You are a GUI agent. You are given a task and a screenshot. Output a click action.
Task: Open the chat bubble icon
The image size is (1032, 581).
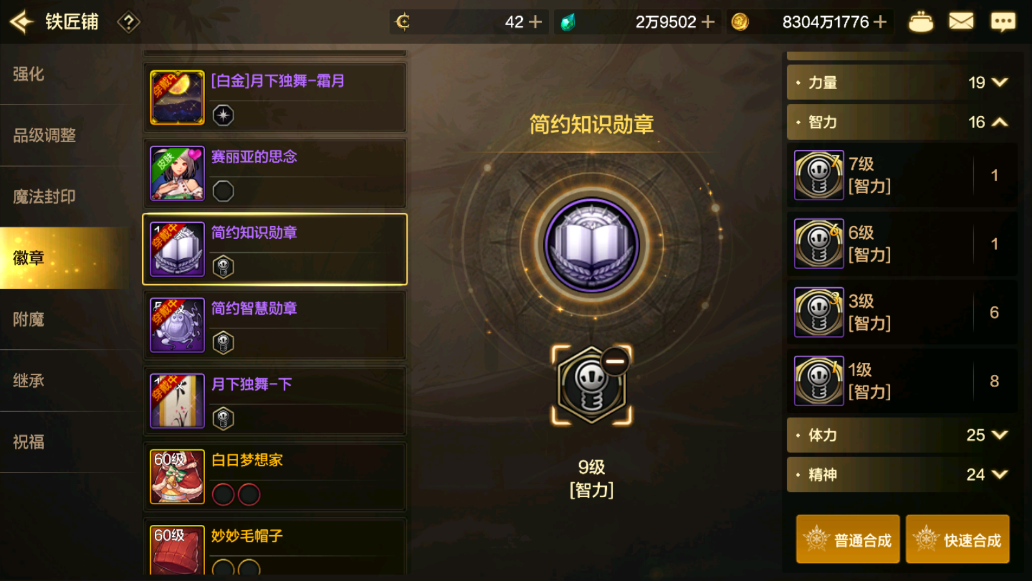tap(1003, 22)
